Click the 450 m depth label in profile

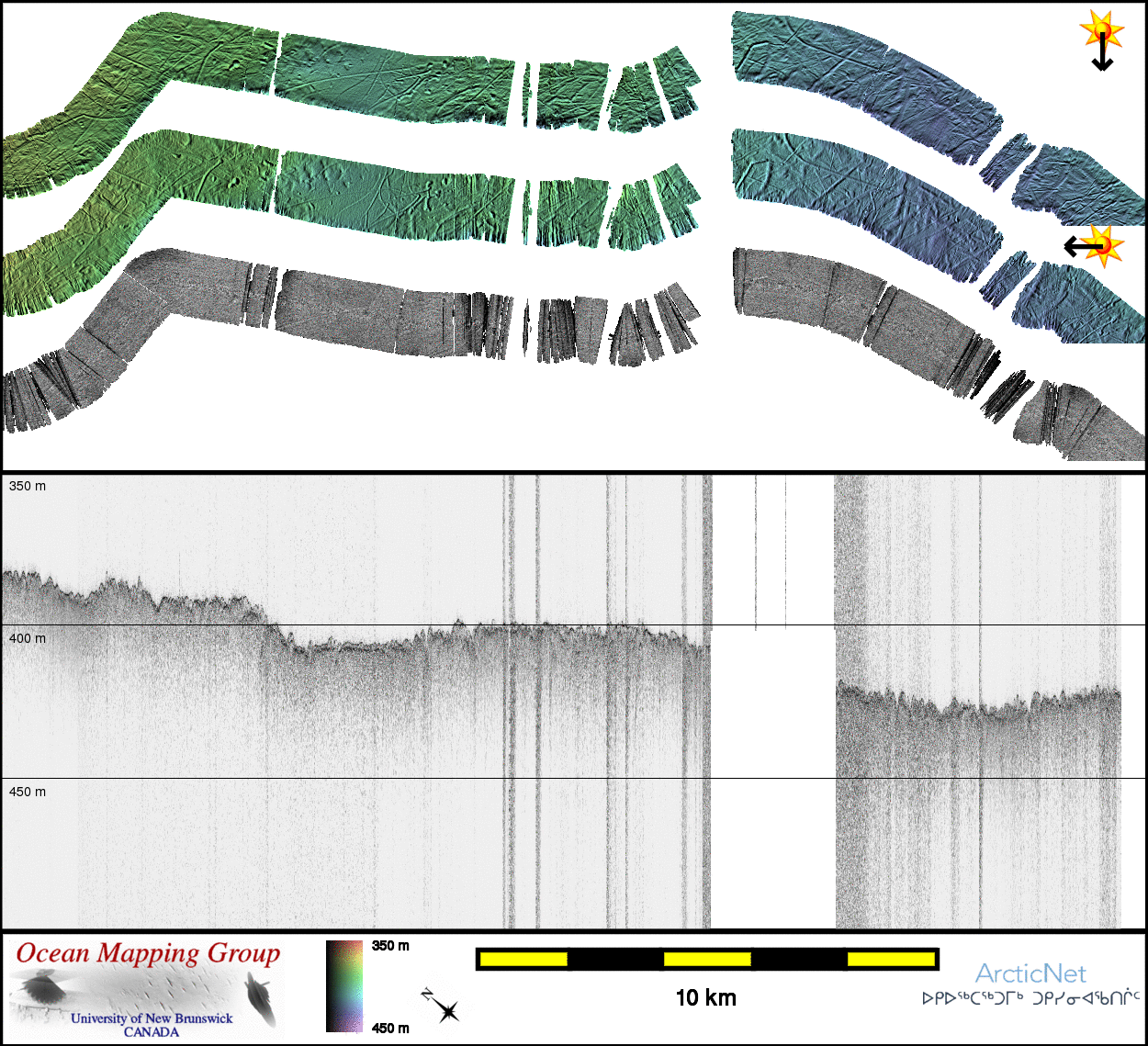[28, 792]
